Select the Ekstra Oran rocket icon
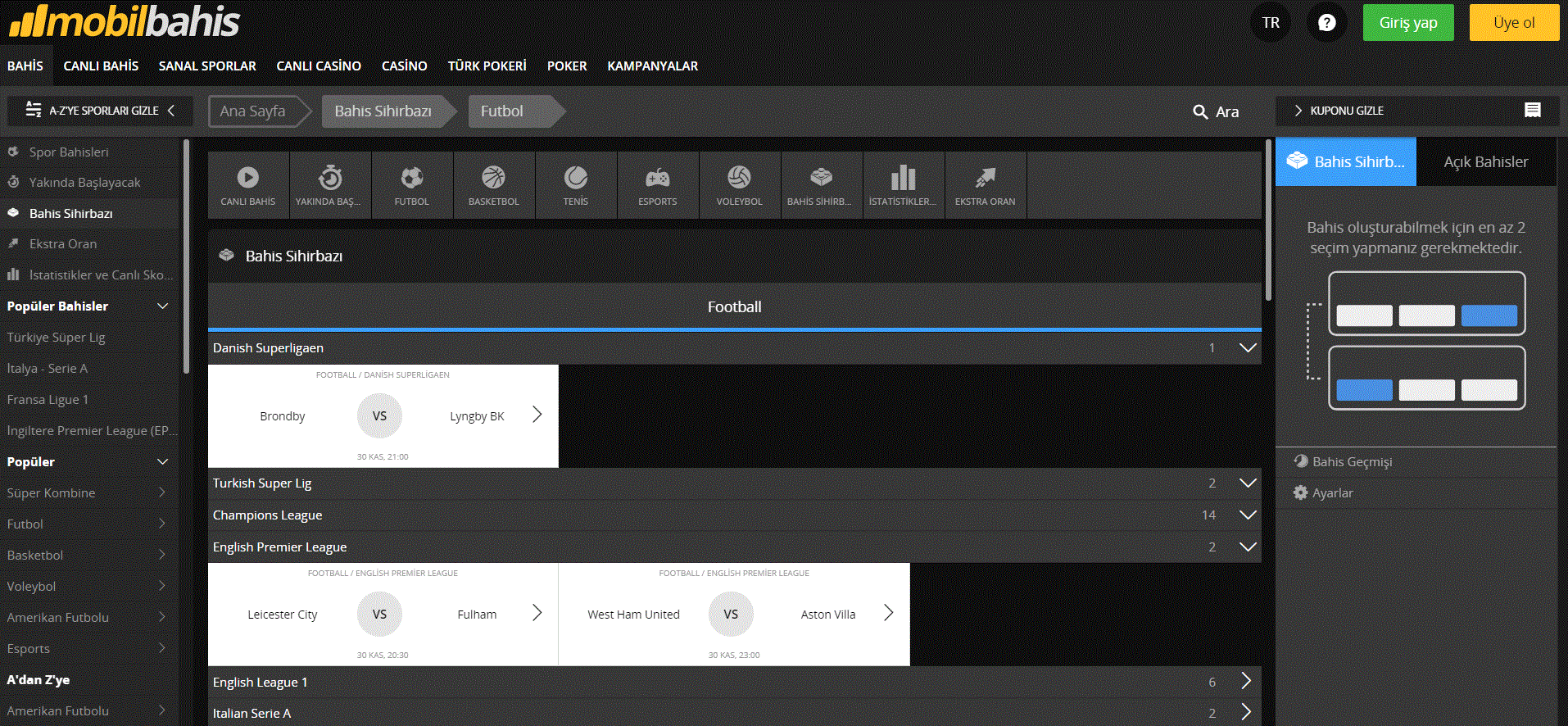 coord(986,185)
